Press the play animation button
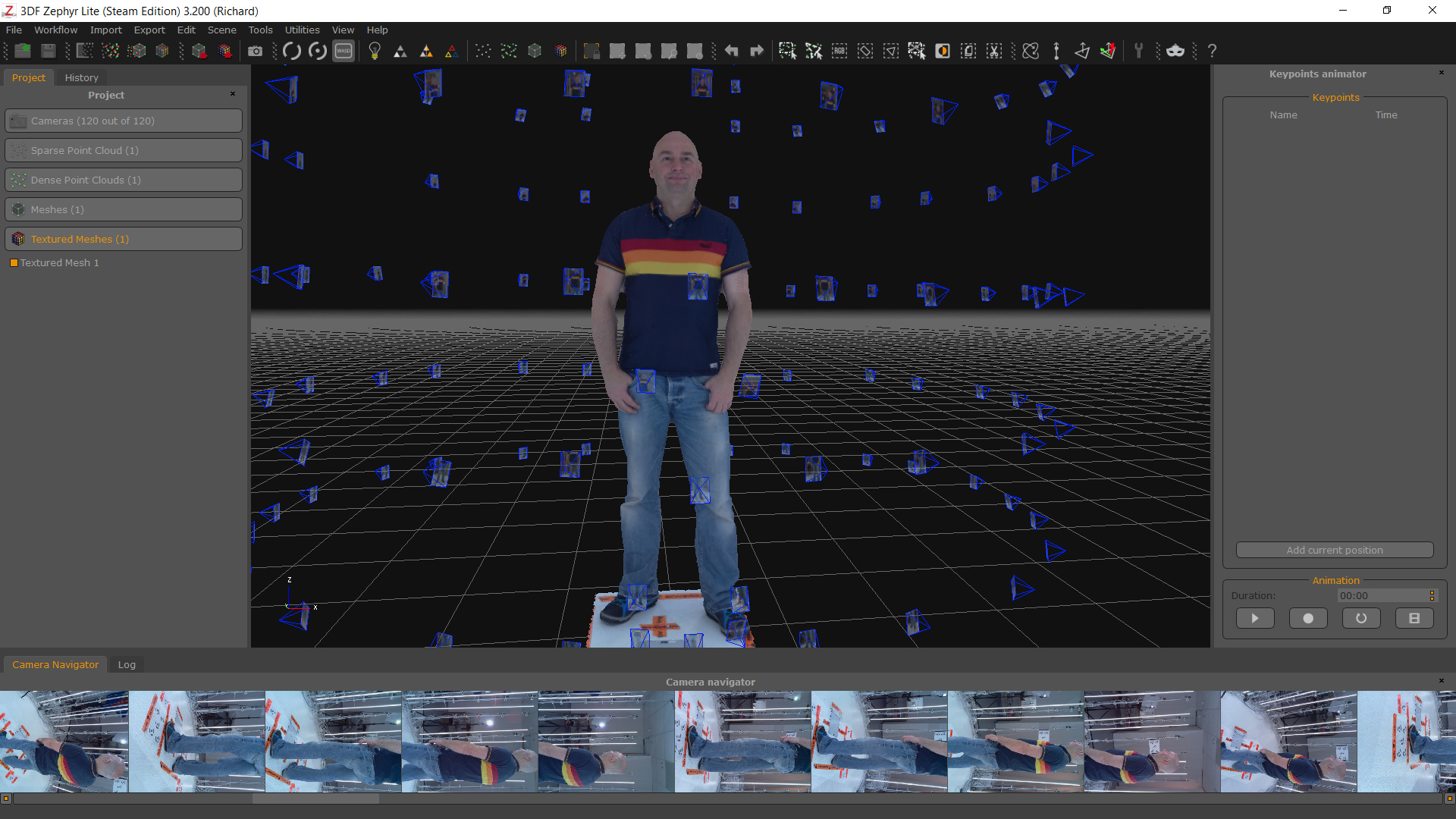The image size is (1456, 819). [1256, 618]
